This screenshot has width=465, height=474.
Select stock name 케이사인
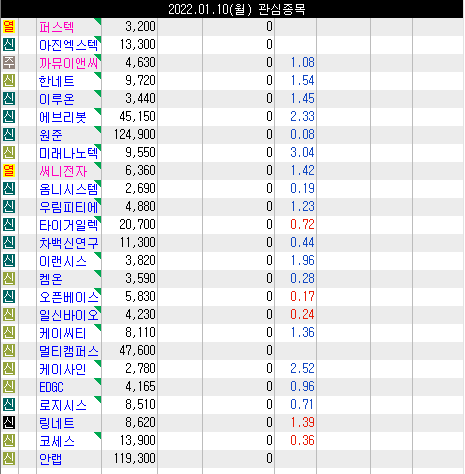point(63,369)
